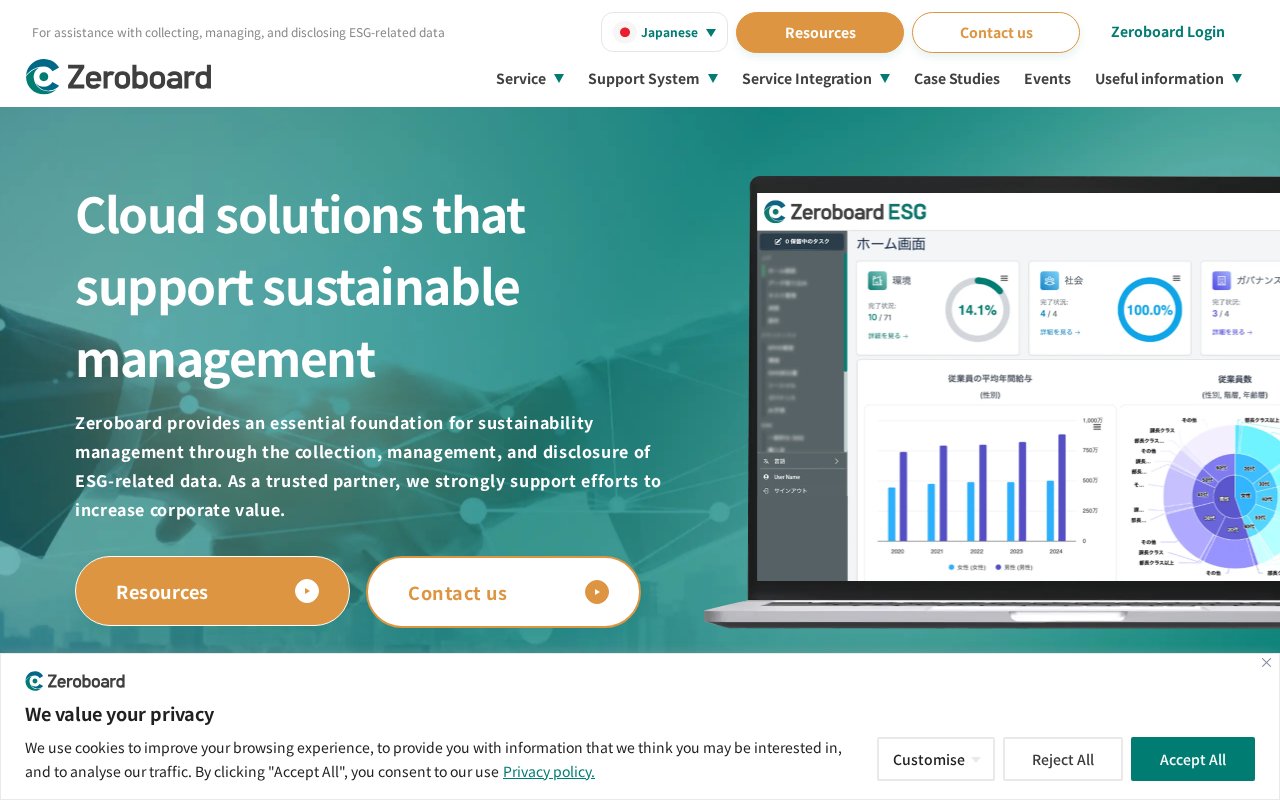Open the Japanese language dropdown
This screenshot has width=1280, height=800.
pyautogui.click(x=664, y=32)
